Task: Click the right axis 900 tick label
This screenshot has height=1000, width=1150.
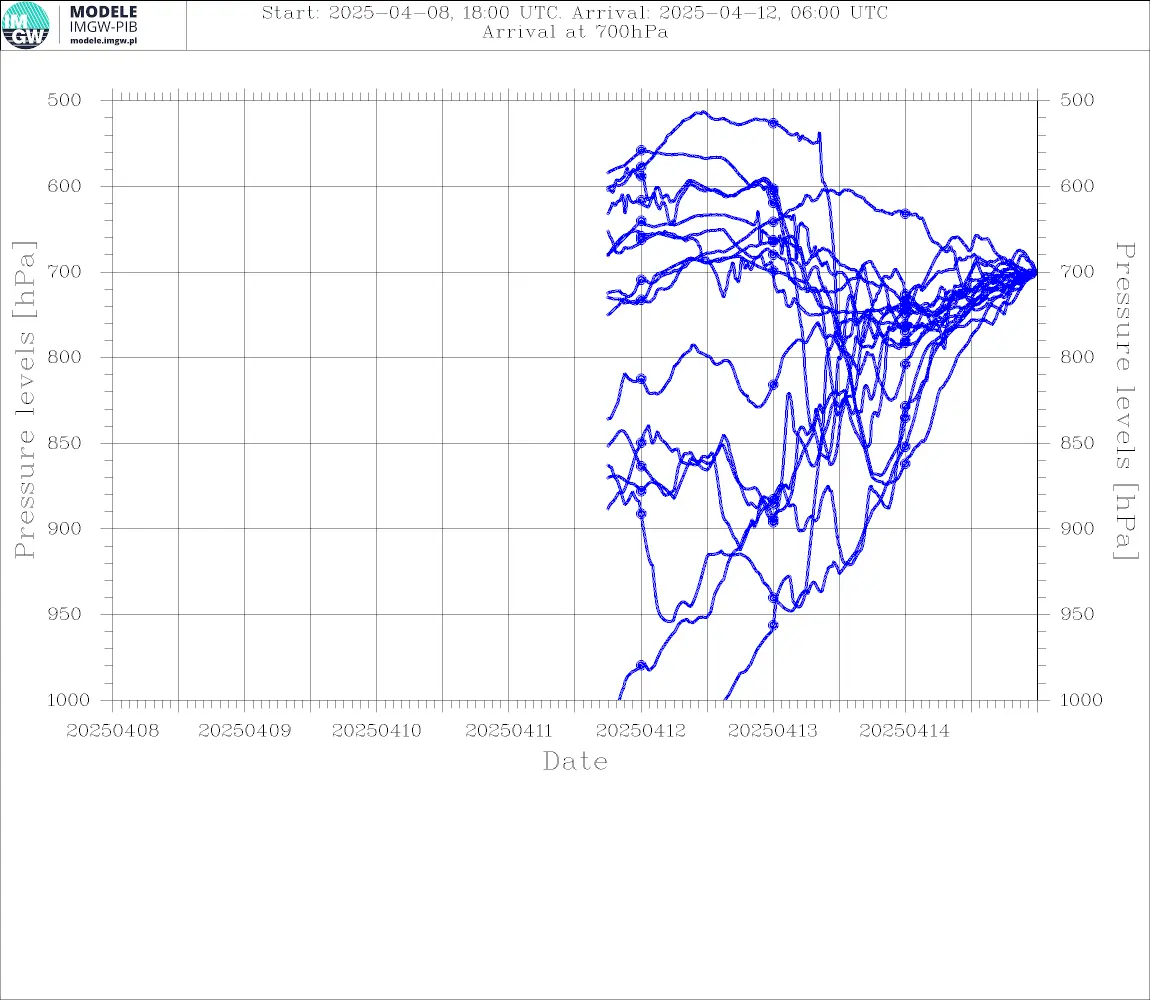Action: [1077, 528]
